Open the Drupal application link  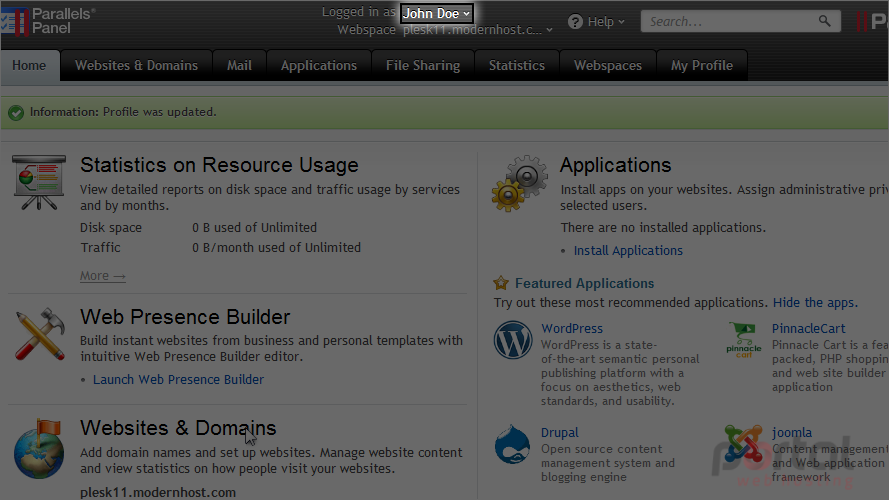(x=560, y=433)
